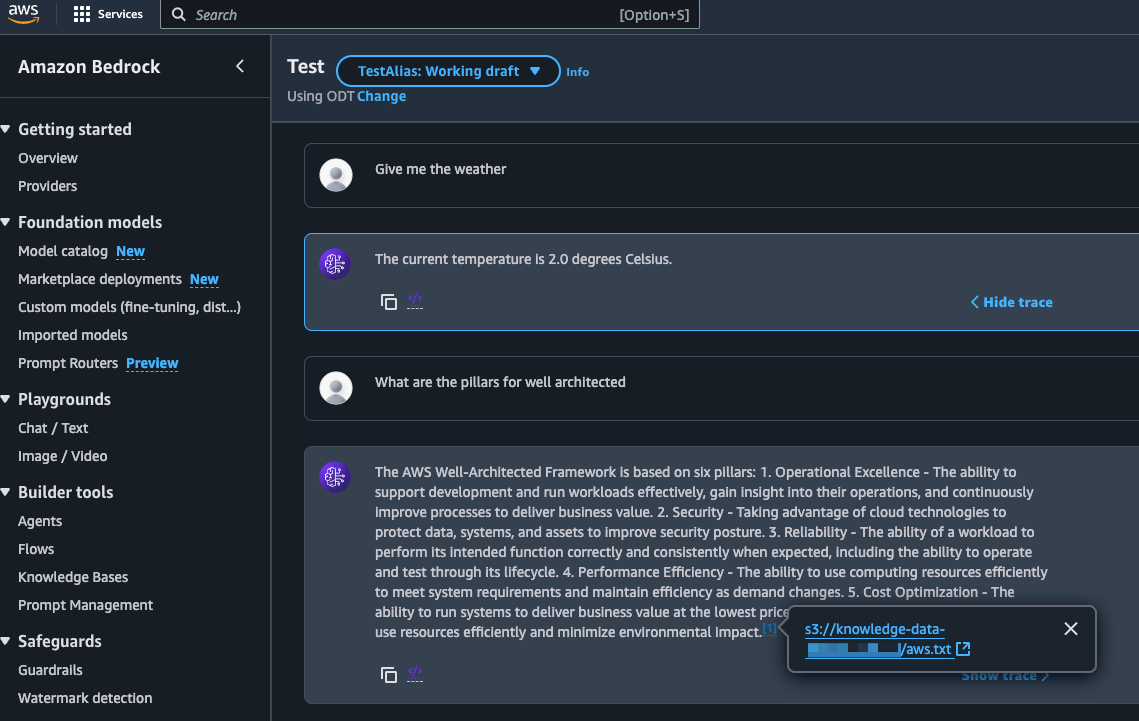Image resolution: width=1139 pixels, height=721 pixels.
Task: Click Hide trace link
Action: [x=1011, y=302]
